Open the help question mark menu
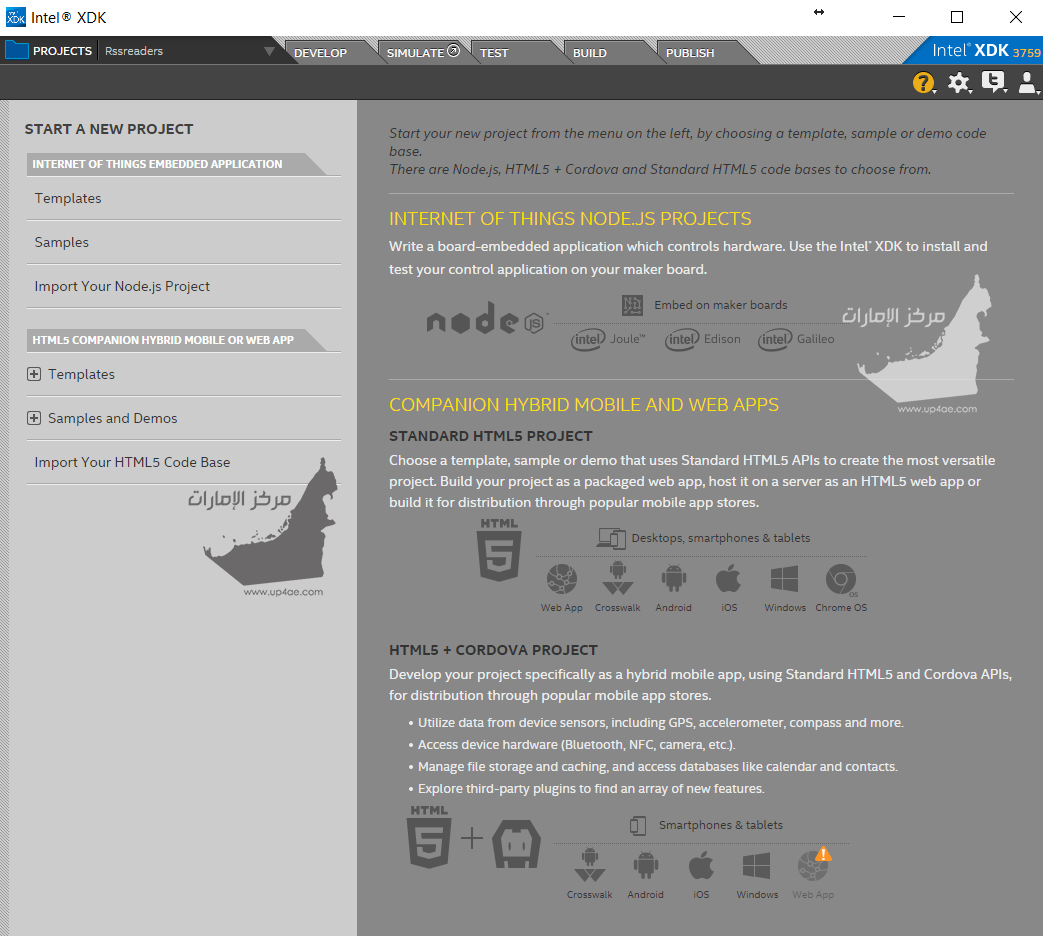Image resolution: width=1043 pixels, height=936 pixels. click(923, 82)
